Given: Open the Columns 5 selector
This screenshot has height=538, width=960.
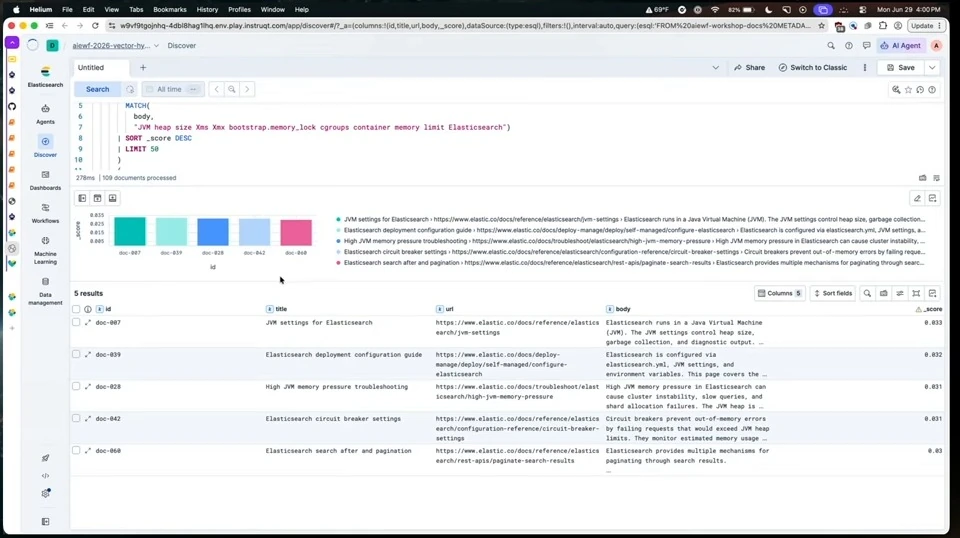Looking at the screenshot, I should (779, 293).
